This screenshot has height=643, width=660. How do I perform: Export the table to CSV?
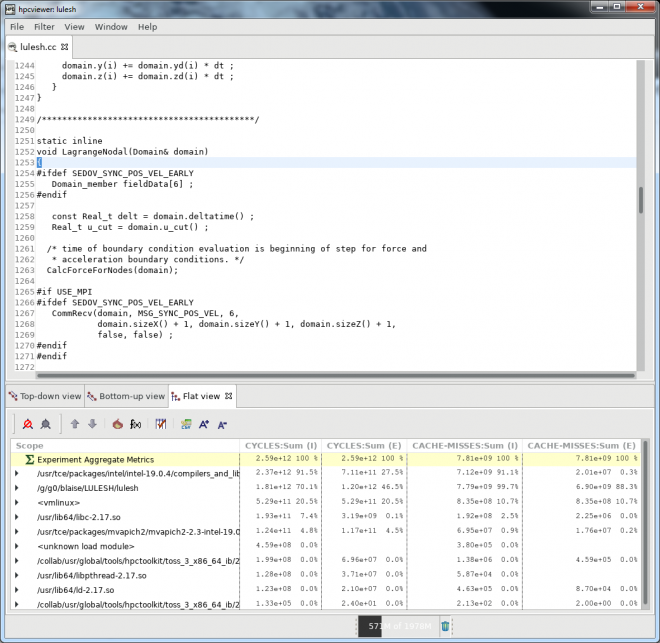(186, 424)
